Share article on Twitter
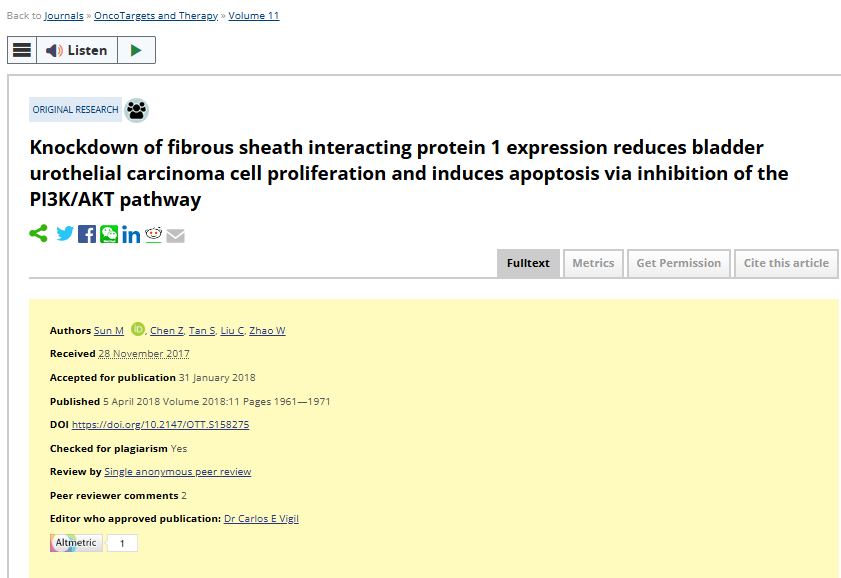 click(65, 234)
